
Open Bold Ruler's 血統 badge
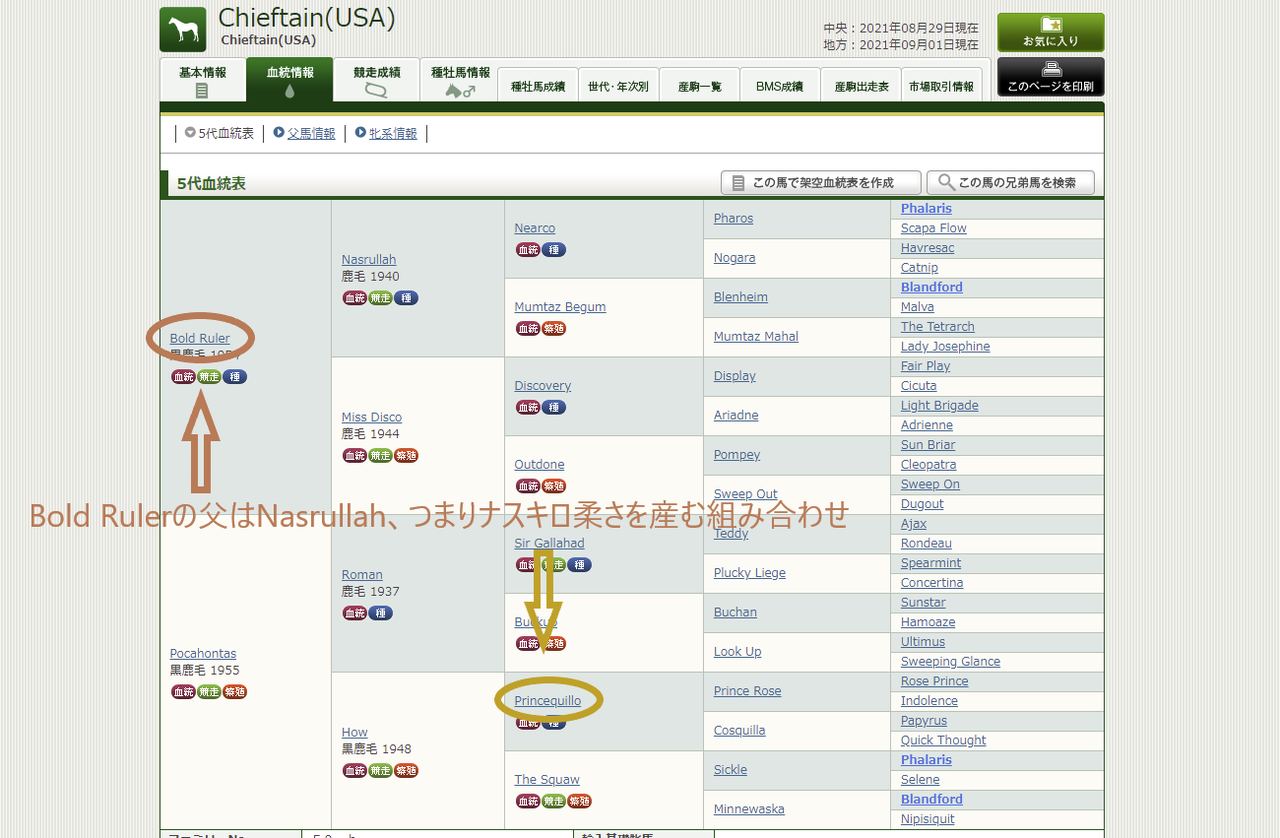tap(183, 377)
